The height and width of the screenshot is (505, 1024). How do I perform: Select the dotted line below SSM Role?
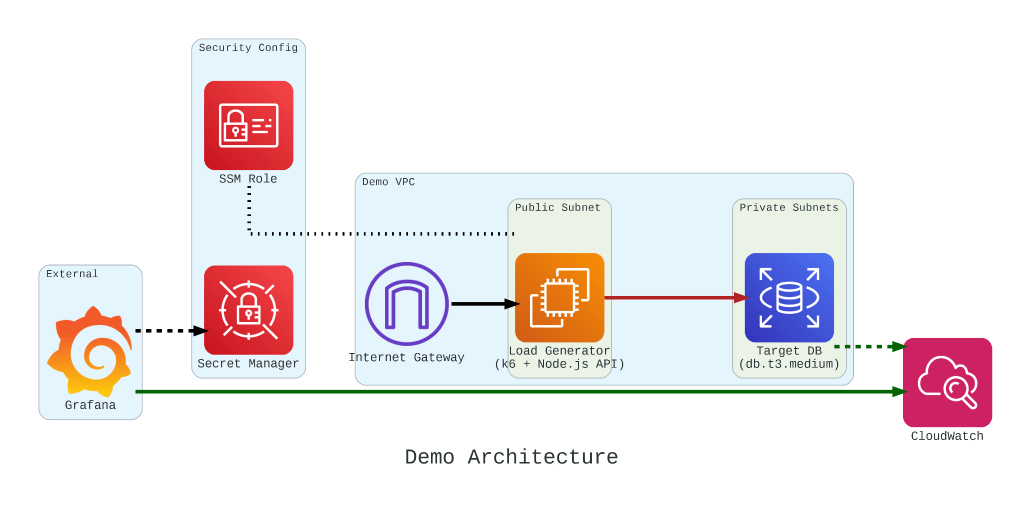click(x=380, y=233)
